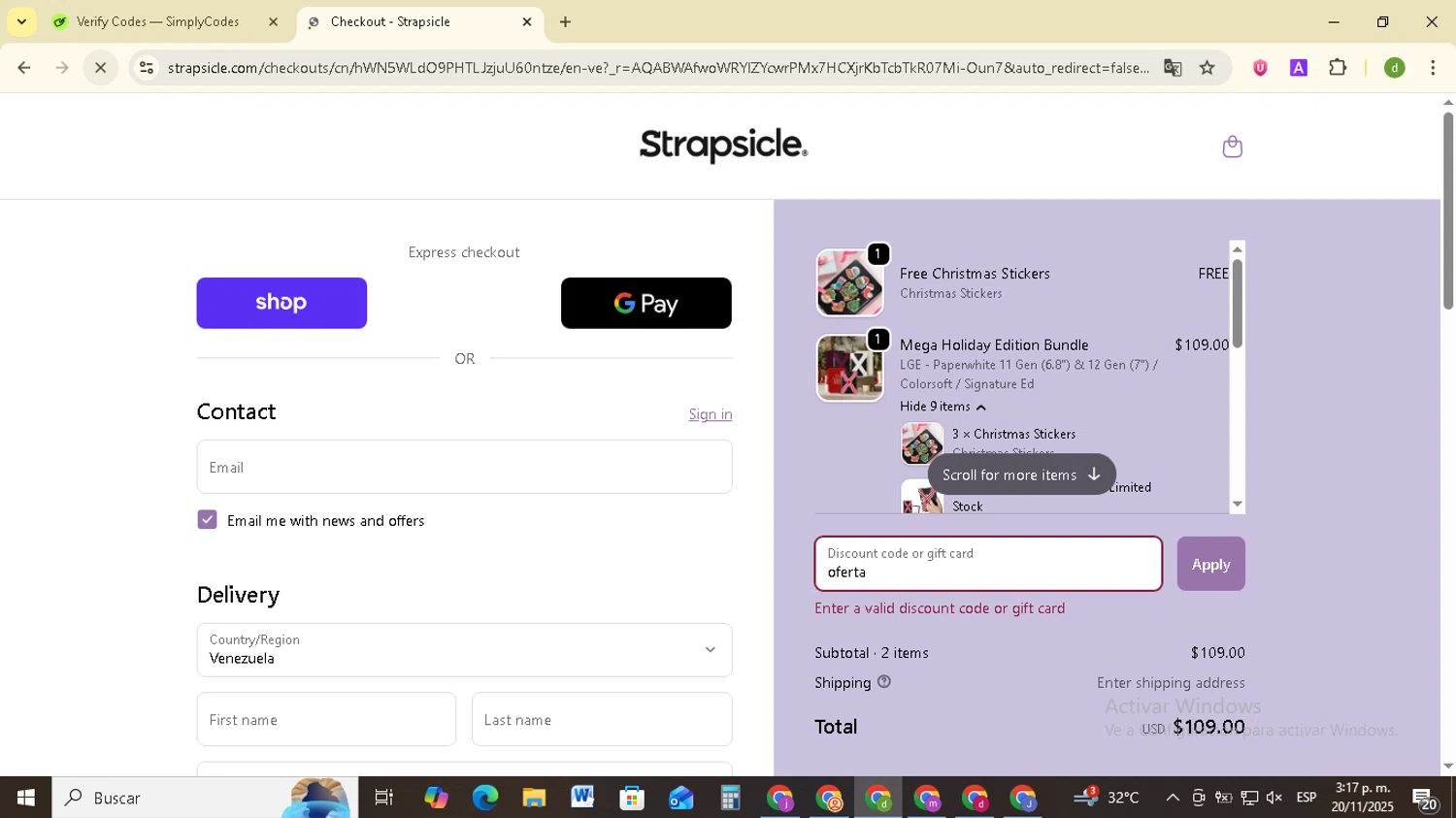Viewport: 1456px width, 818px height.
Task: Open Microsoft Word from the taskbar
Action: click(582, 798)
